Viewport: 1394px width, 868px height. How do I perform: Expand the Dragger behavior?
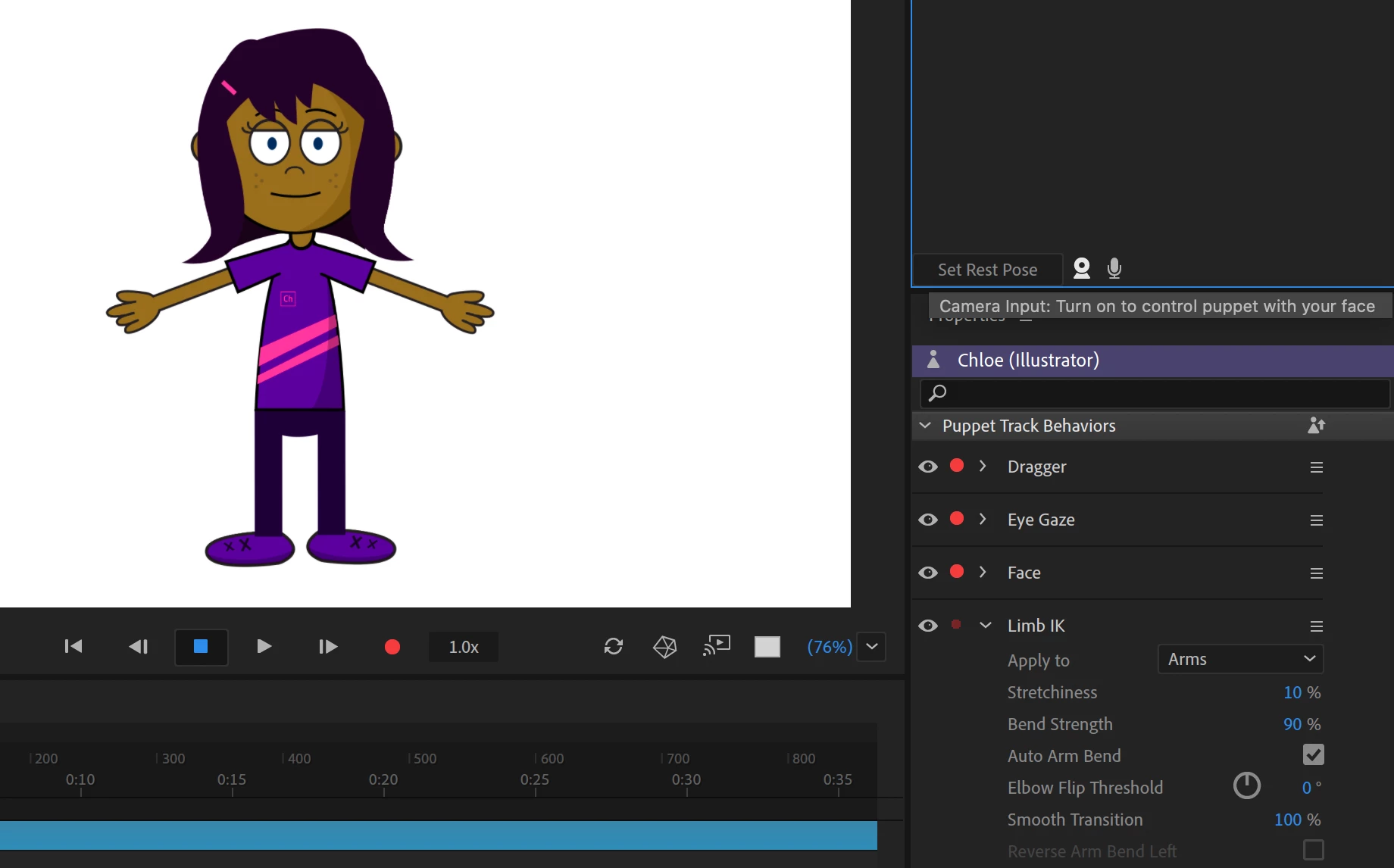tap(983, 466)
